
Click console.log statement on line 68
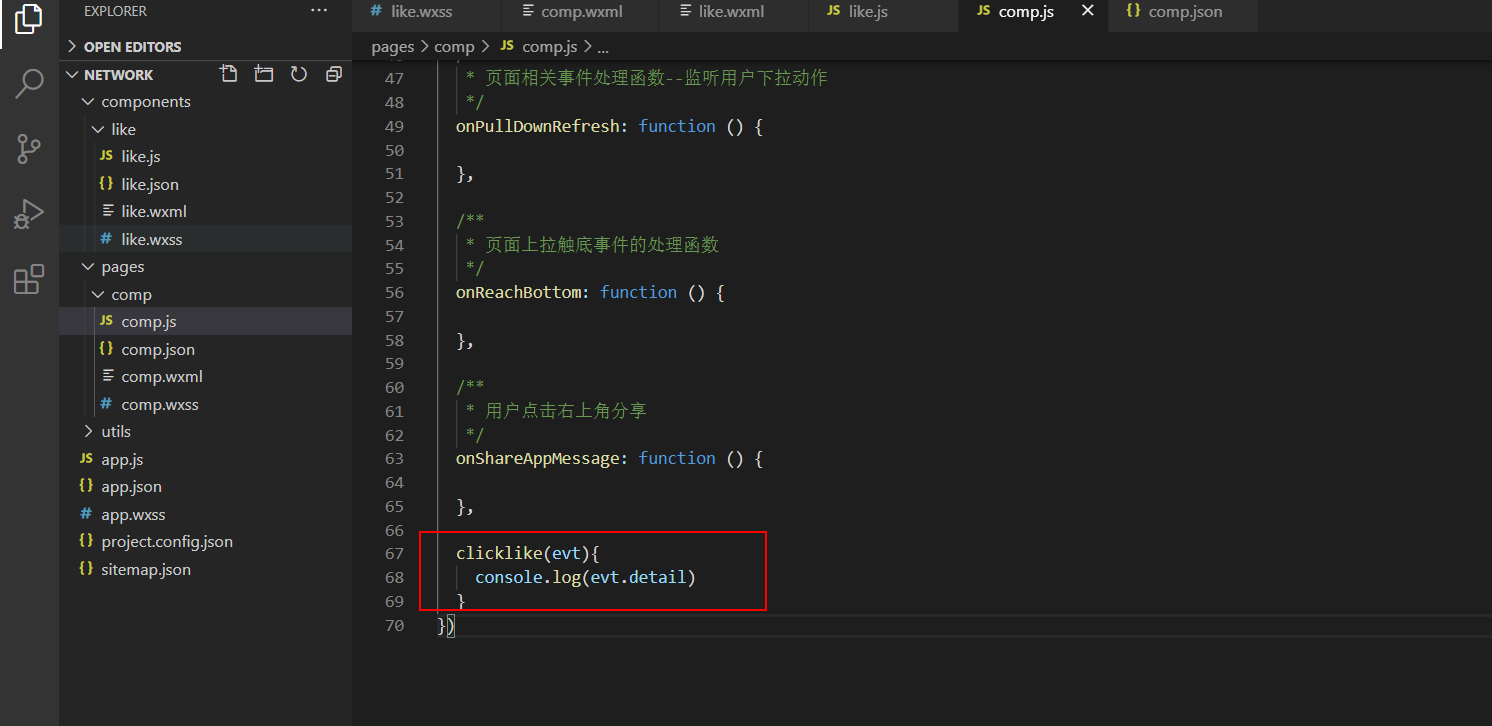tap(585, 577)
